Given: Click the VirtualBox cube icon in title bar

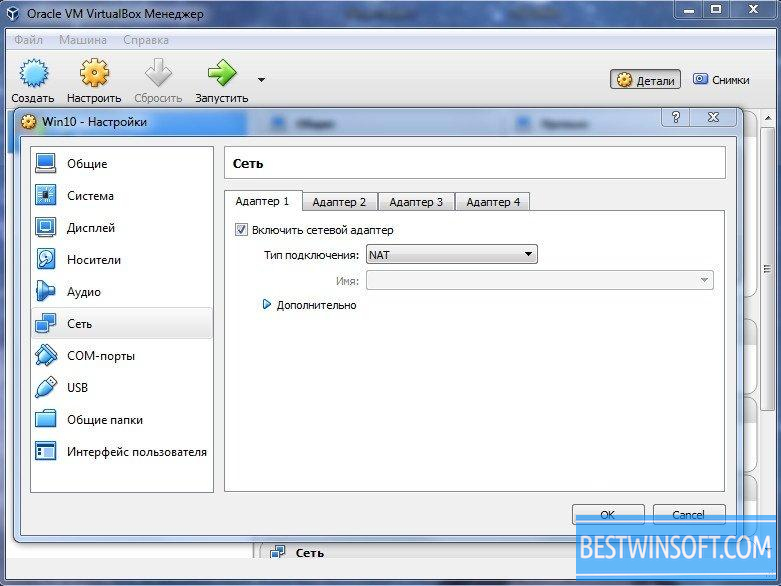Looking at the screenshot, I should [x=13, y=13].
